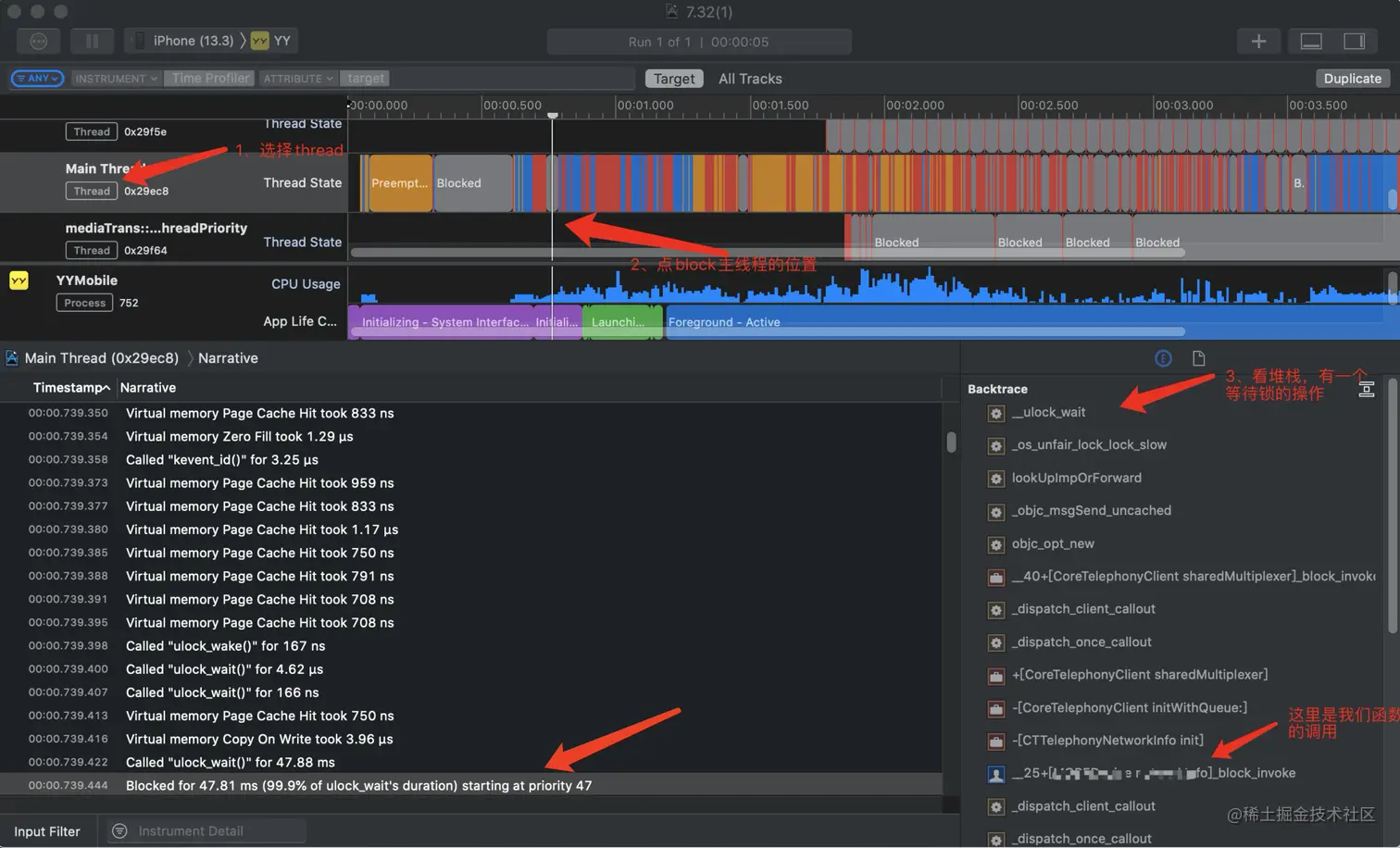Select Called "ulock_wait()" for 47.88 ms row
This screenshot has height=848, width=1400.
(471, 762)
